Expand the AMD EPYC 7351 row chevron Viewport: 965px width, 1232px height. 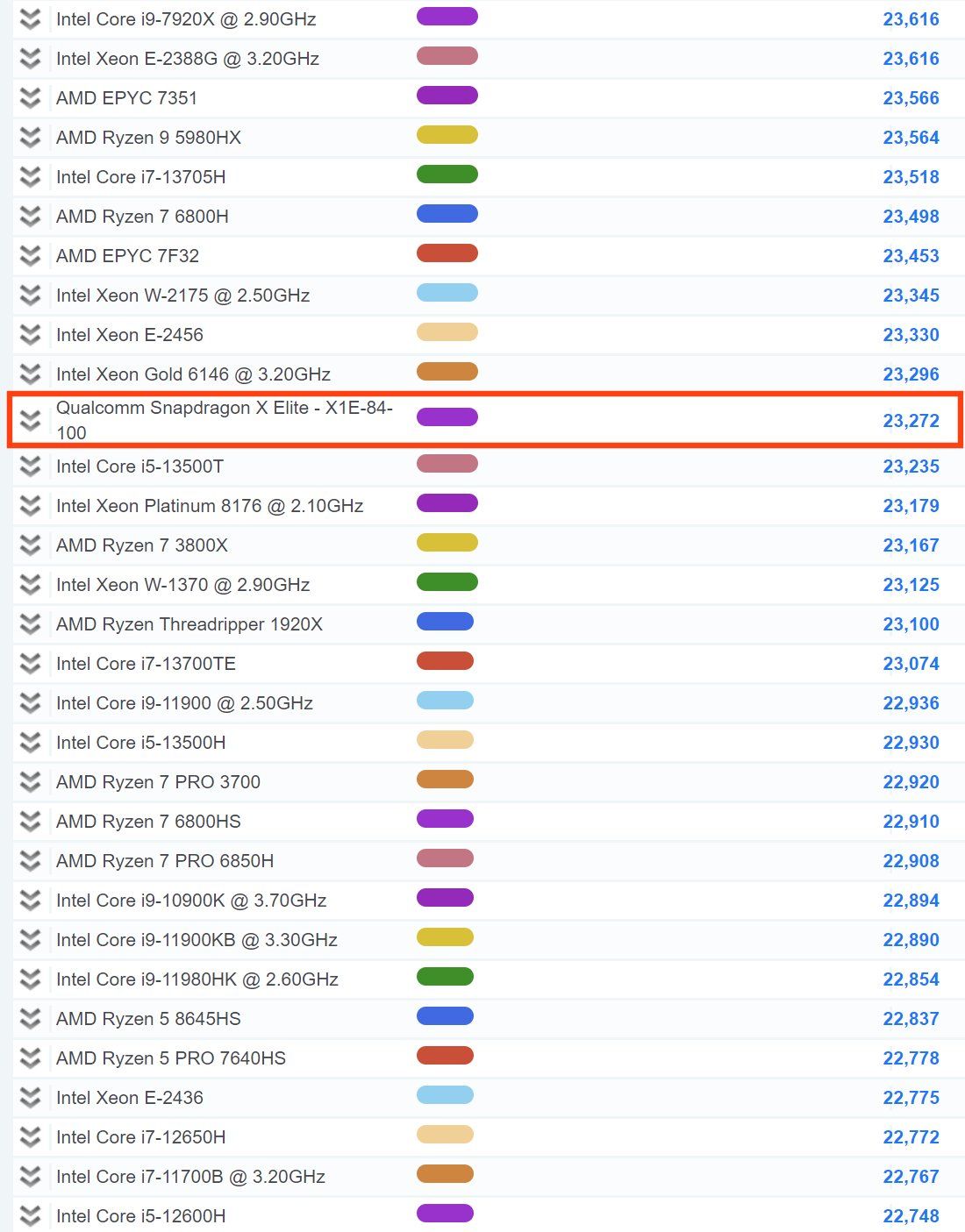[x=31, y=98]
